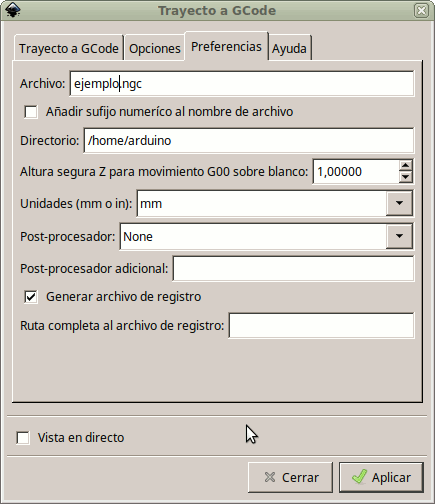Image resolution: width=435 pixels, height=504 pixels.
Task: Close the Trayecto a GCode dialog window
Action: [421, 11]
